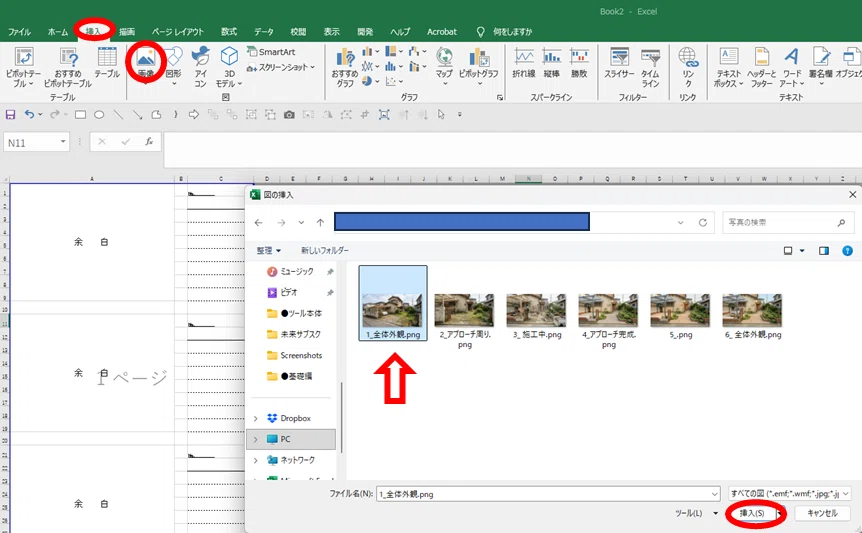The height and width of the screenshot is (533, 862).
Task: Open the Screenshots folder in sidebar
Action: [301, 356]
